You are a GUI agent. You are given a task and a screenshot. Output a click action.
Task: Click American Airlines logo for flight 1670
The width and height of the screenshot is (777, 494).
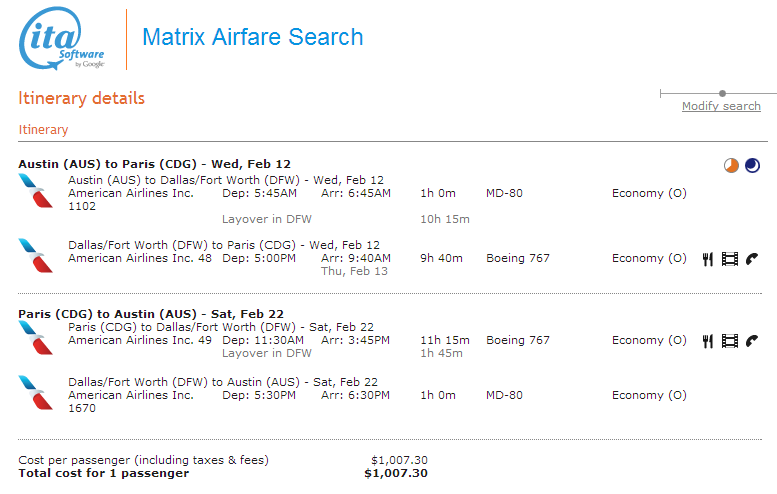(36, 392)
